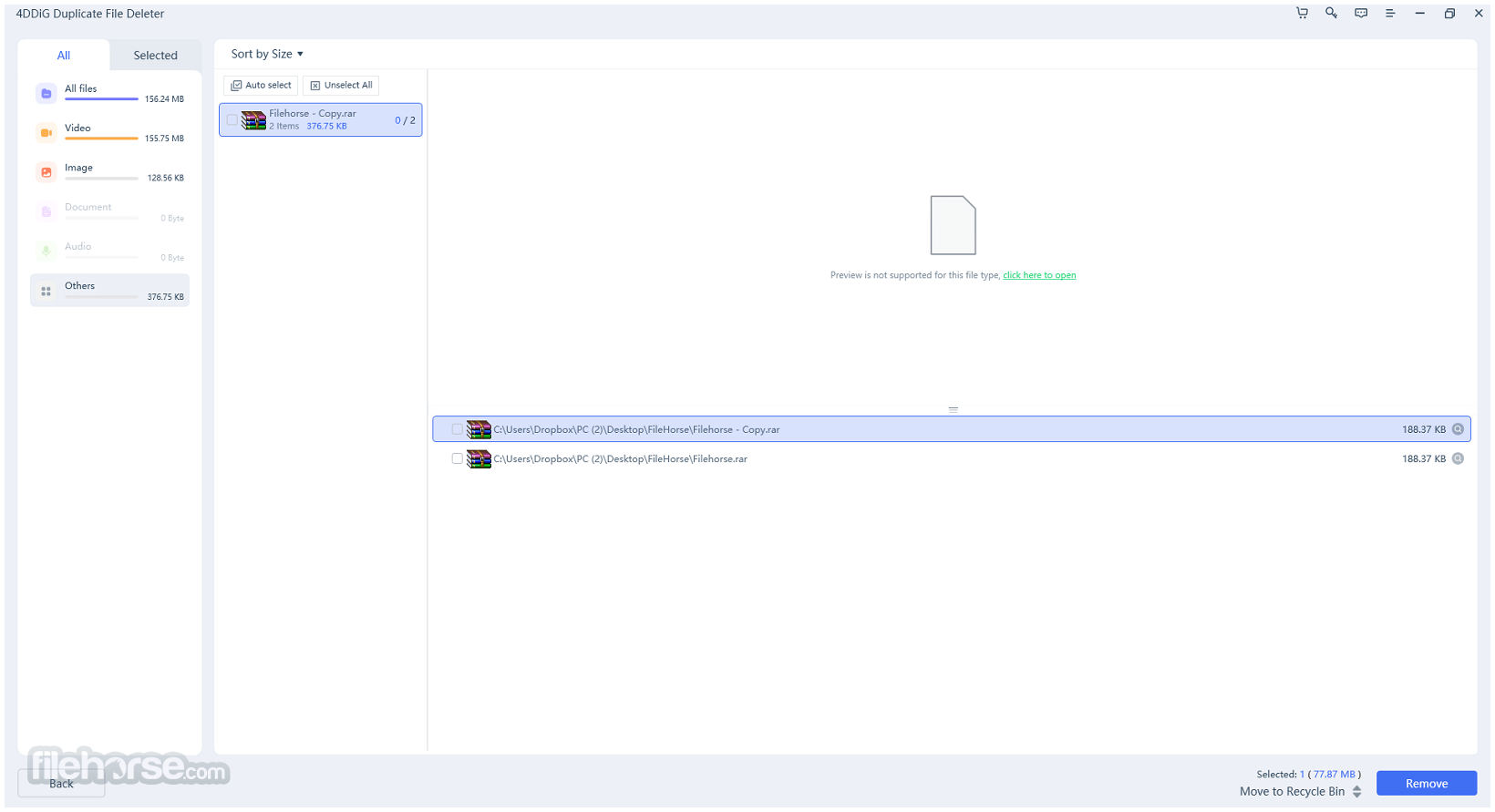Change the Move to Recycle Bin option stepper
This screenshot has height=812, width=1495.
(x=1356, y=791)
